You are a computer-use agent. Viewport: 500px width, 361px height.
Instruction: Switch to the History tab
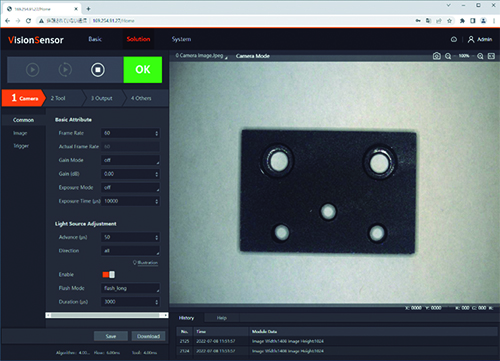click(x=186, y=318)
